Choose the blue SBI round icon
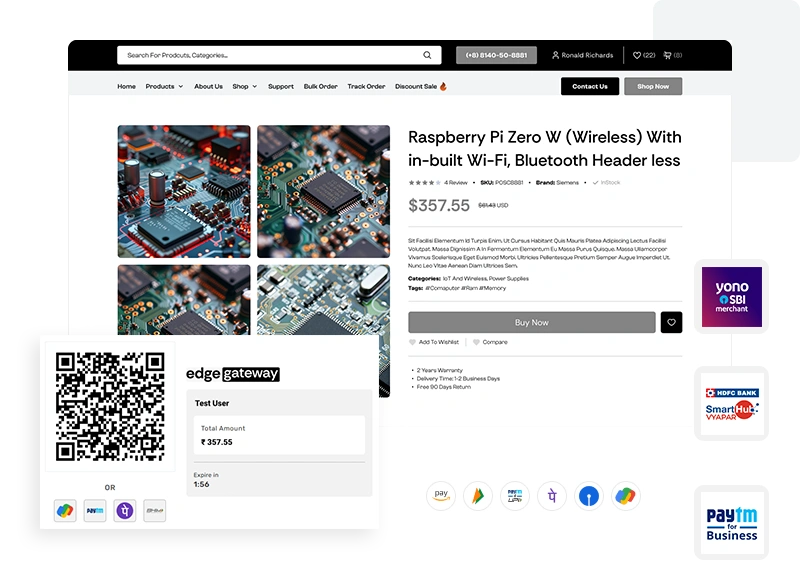The height and width of the screenshot is (569, 800). pyautogui.click(x=589, y=496)
